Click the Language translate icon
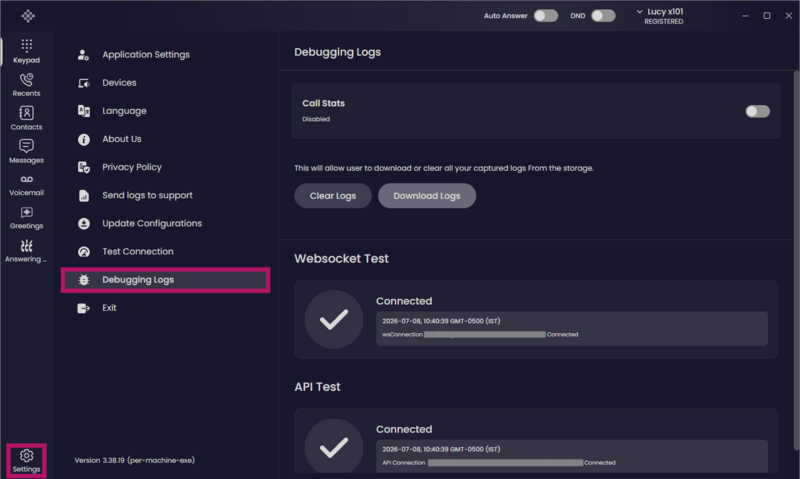Viewport: 800px width, 479px height. click(x=84, y=111)
